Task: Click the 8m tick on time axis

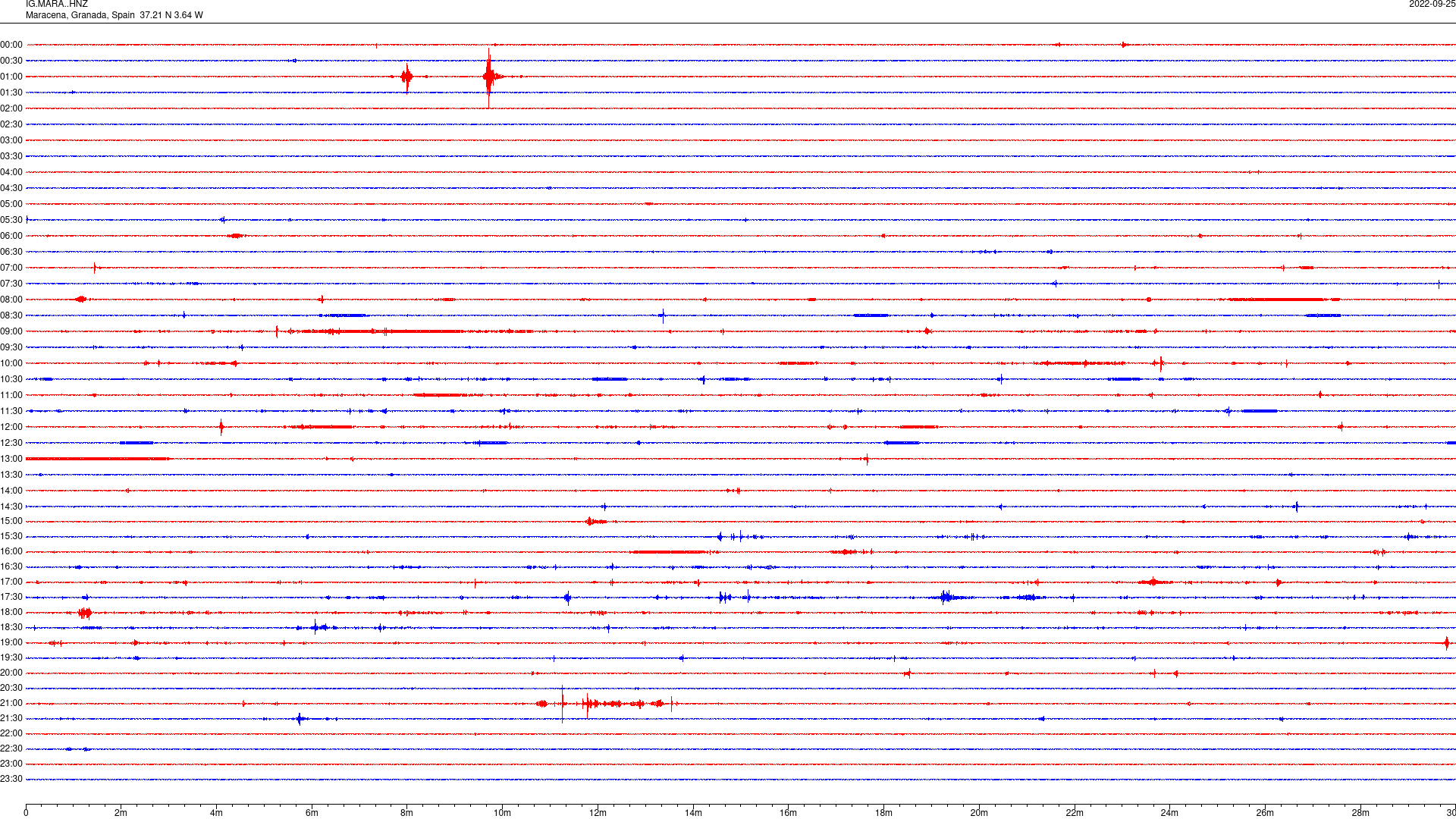Action: [406, 813]
